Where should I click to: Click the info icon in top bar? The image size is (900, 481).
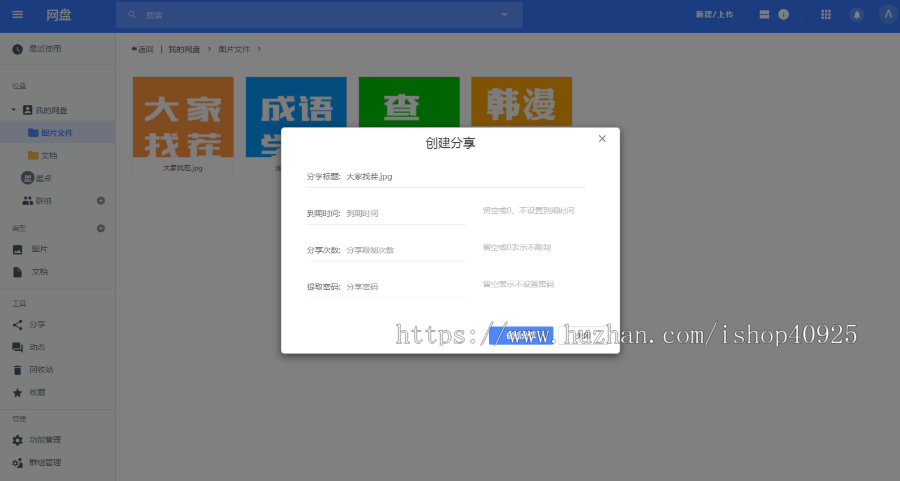[x=784, y=15]
